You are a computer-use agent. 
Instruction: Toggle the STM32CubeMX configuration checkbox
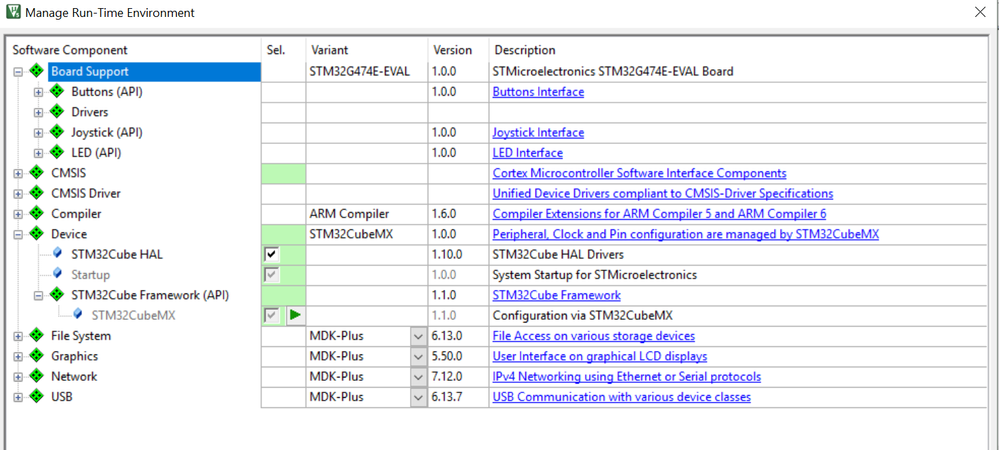(271, 316)
